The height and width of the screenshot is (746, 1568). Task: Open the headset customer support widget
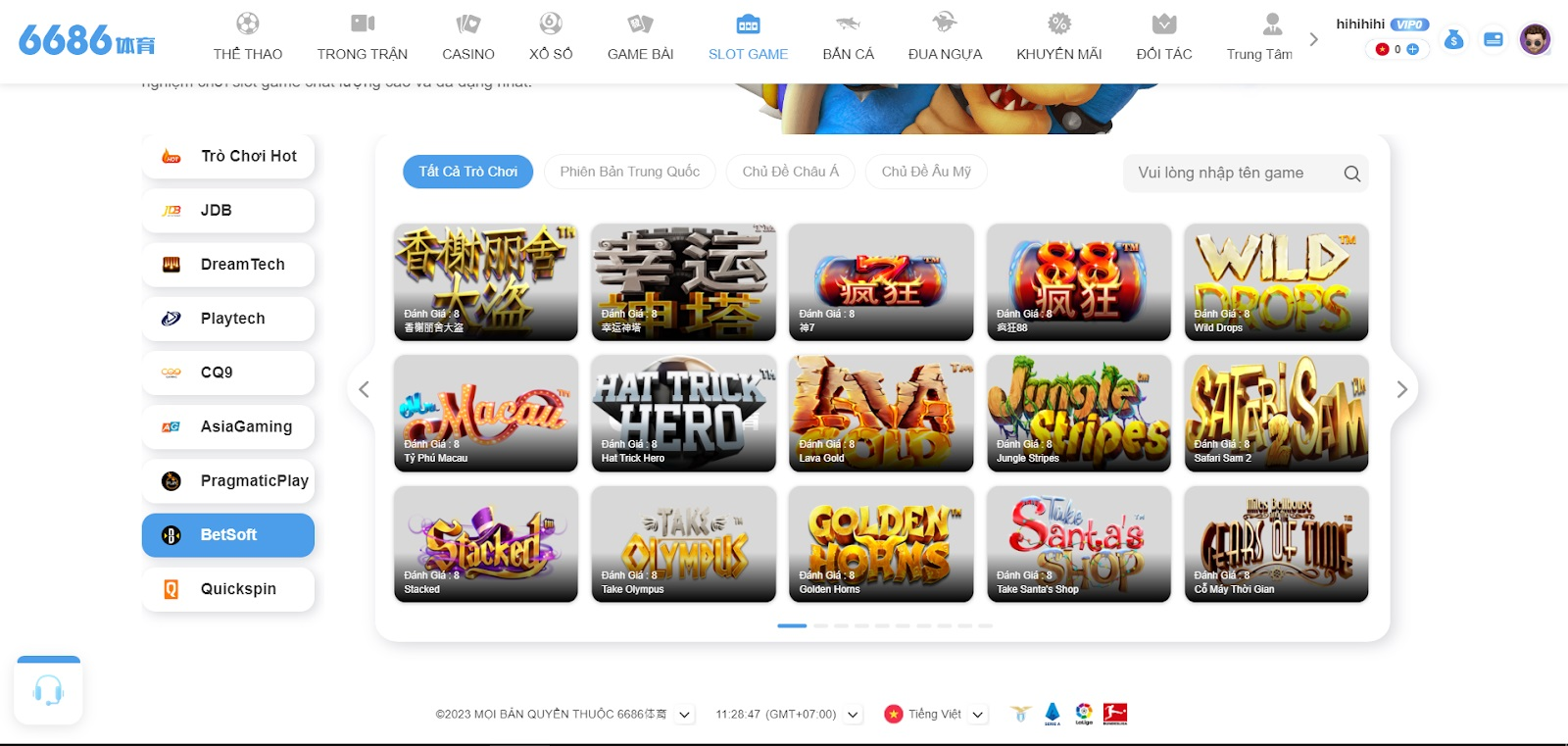(48, 691)
